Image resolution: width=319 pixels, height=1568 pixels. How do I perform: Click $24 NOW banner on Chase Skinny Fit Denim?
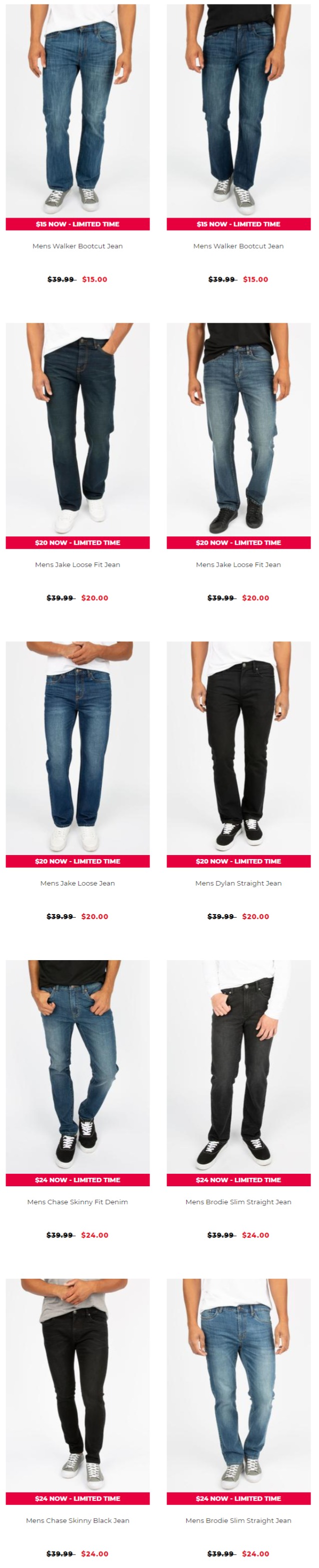click(x=78, y=1180)
